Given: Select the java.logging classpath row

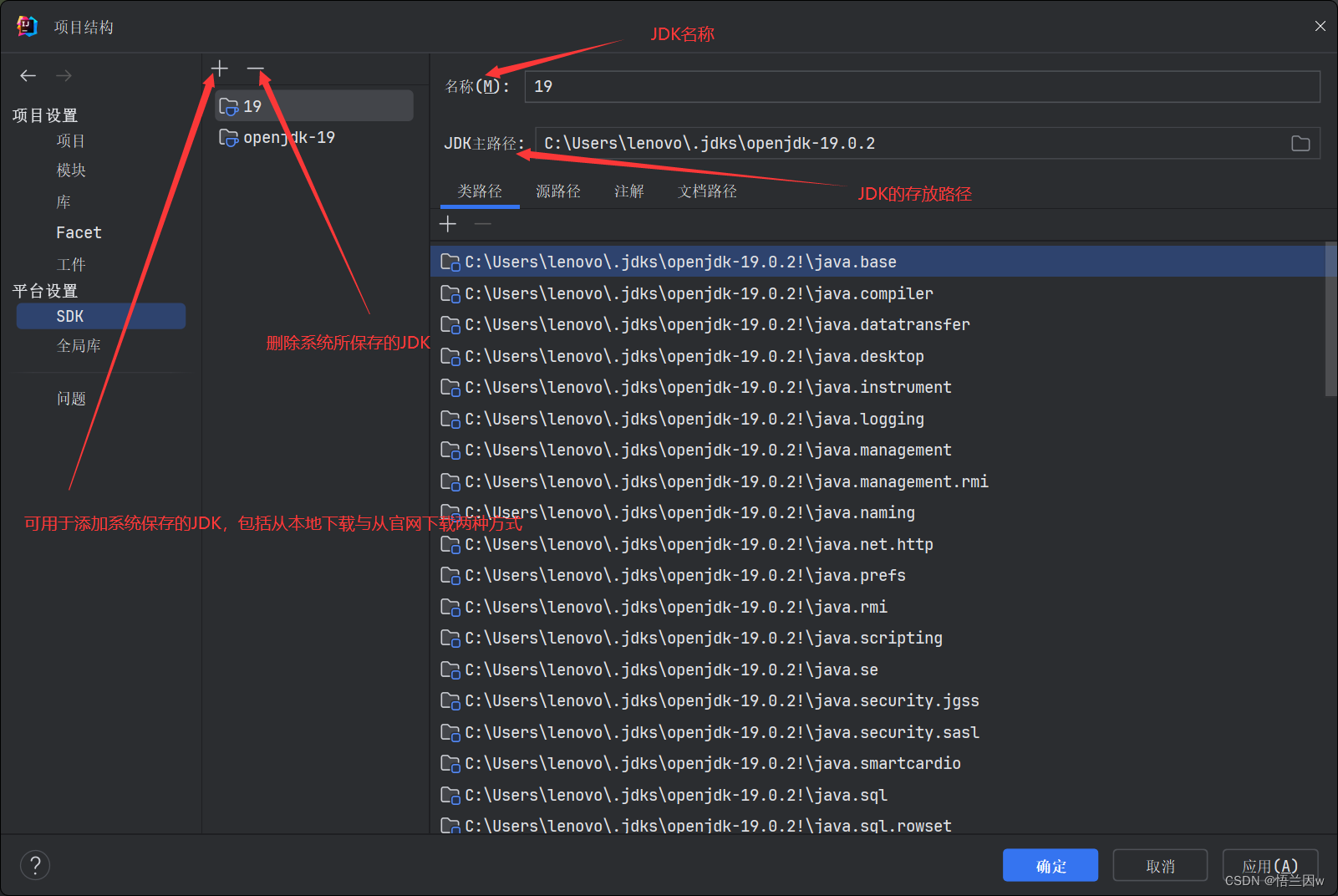Looking at the screenshot, I should point(878,419).
